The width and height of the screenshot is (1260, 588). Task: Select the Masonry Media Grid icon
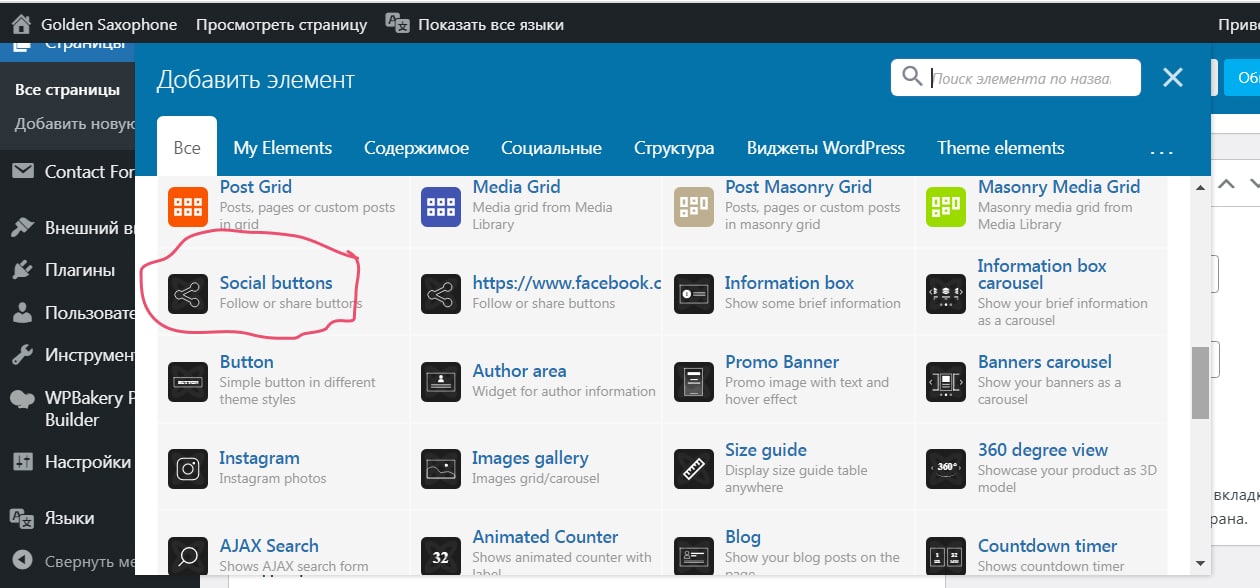coord(946,206)
